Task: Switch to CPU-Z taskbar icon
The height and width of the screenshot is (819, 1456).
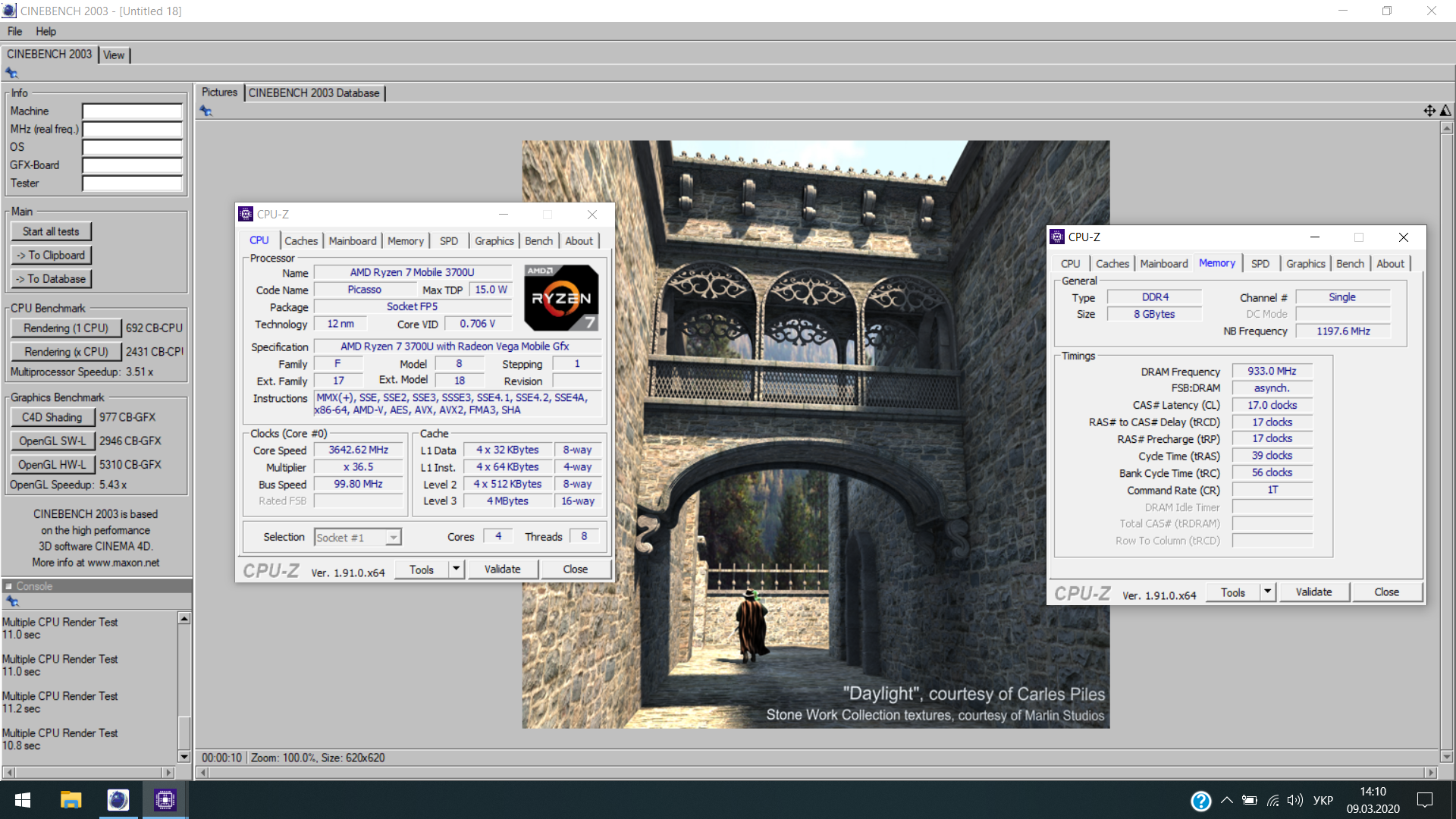Action: coord(165,800)
